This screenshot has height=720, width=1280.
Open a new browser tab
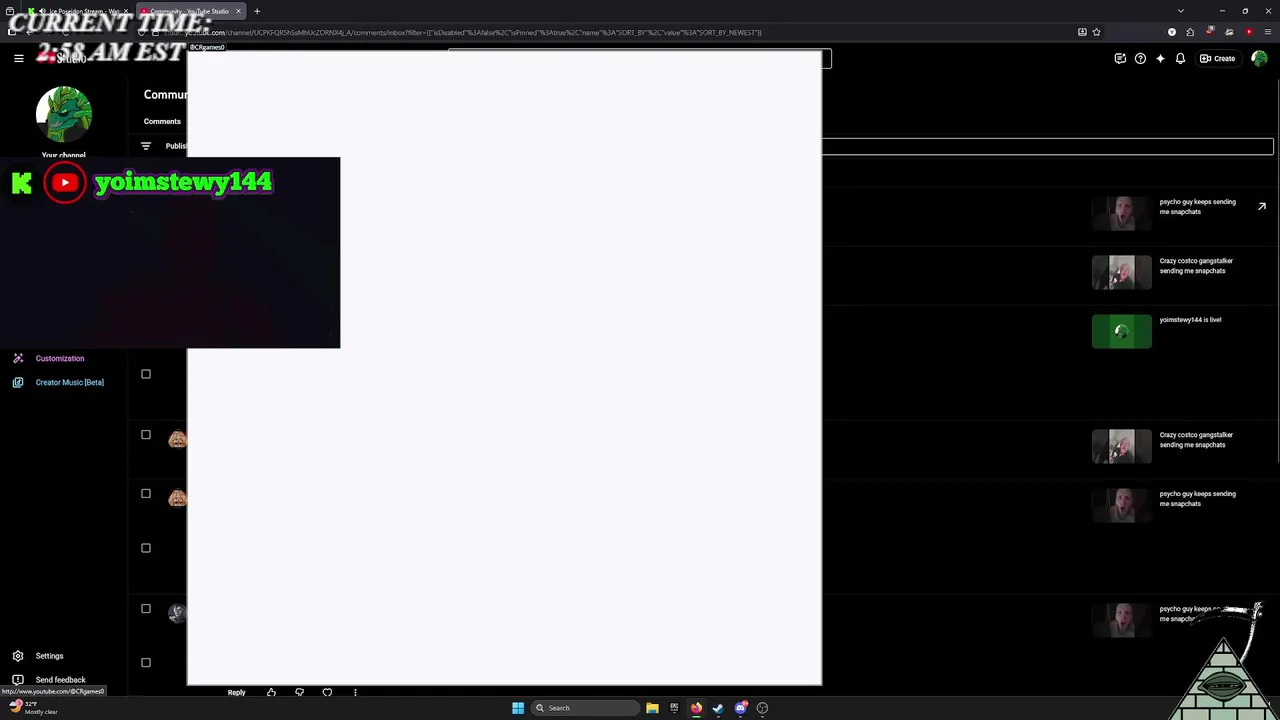(257, 11)
